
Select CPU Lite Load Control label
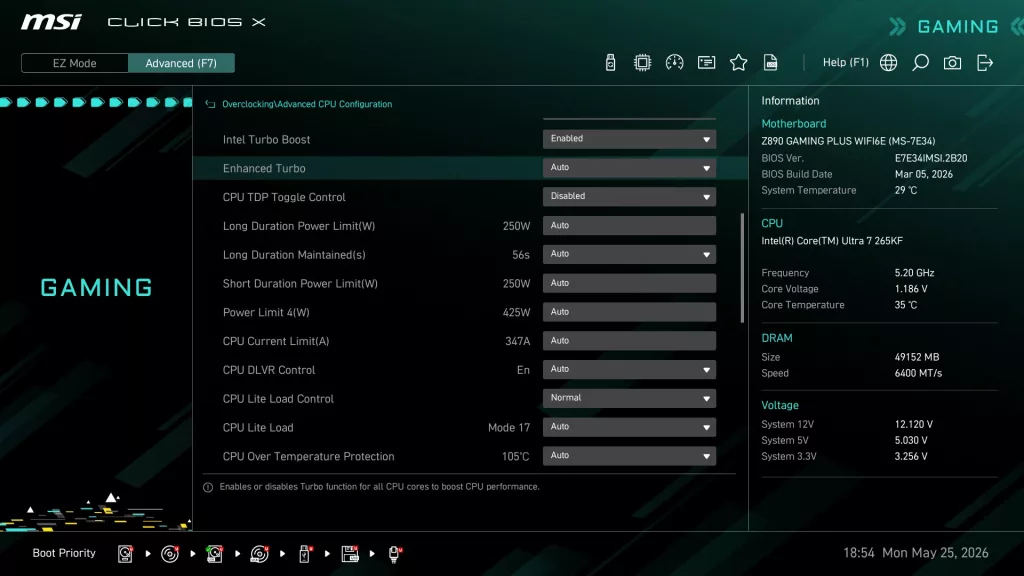[278, 399]
